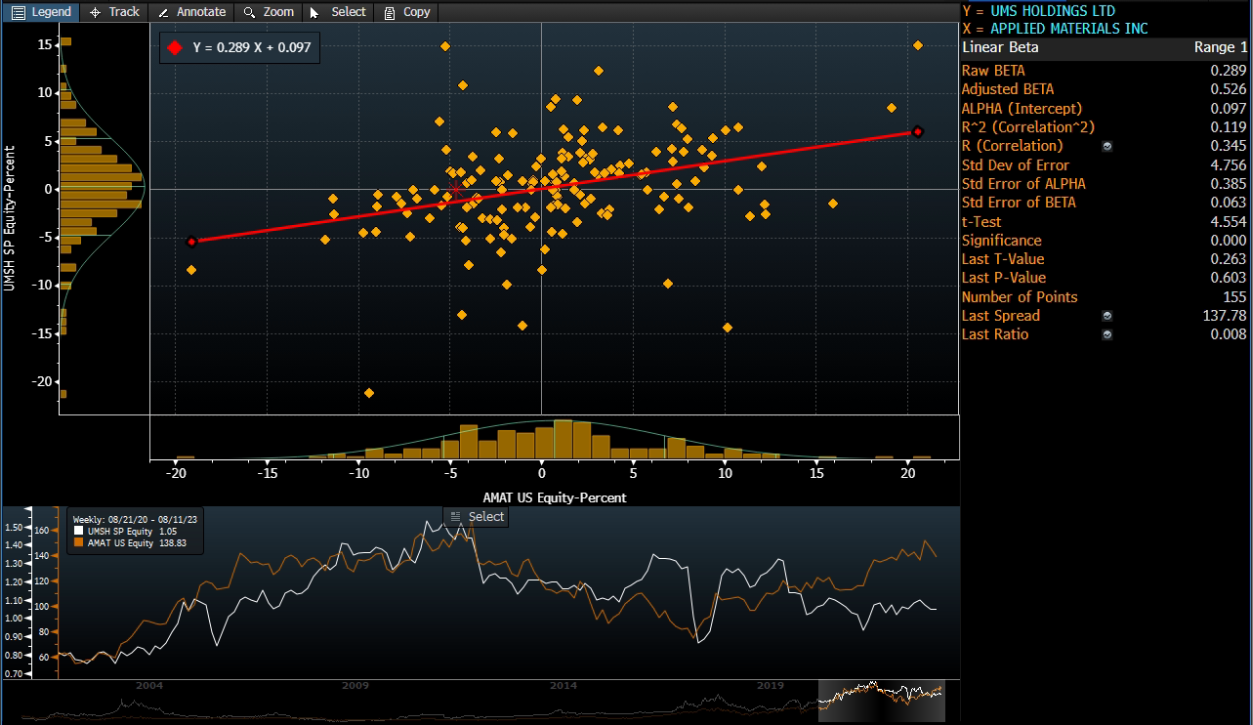Viewport: 1253px width, 725px height.
Task: Select the Last P-Value figure 0.603
Action: [1229, 279]
